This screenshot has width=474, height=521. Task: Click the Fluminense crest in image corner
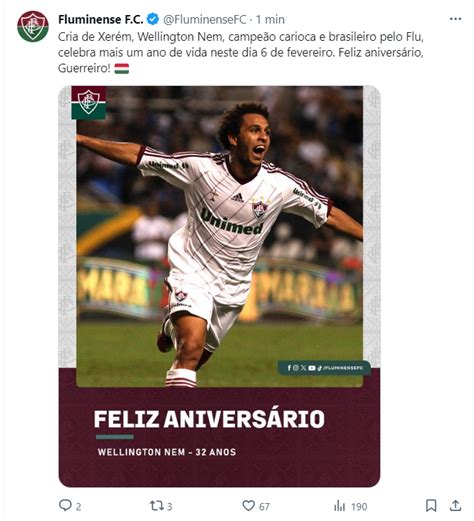click(89, 103)
